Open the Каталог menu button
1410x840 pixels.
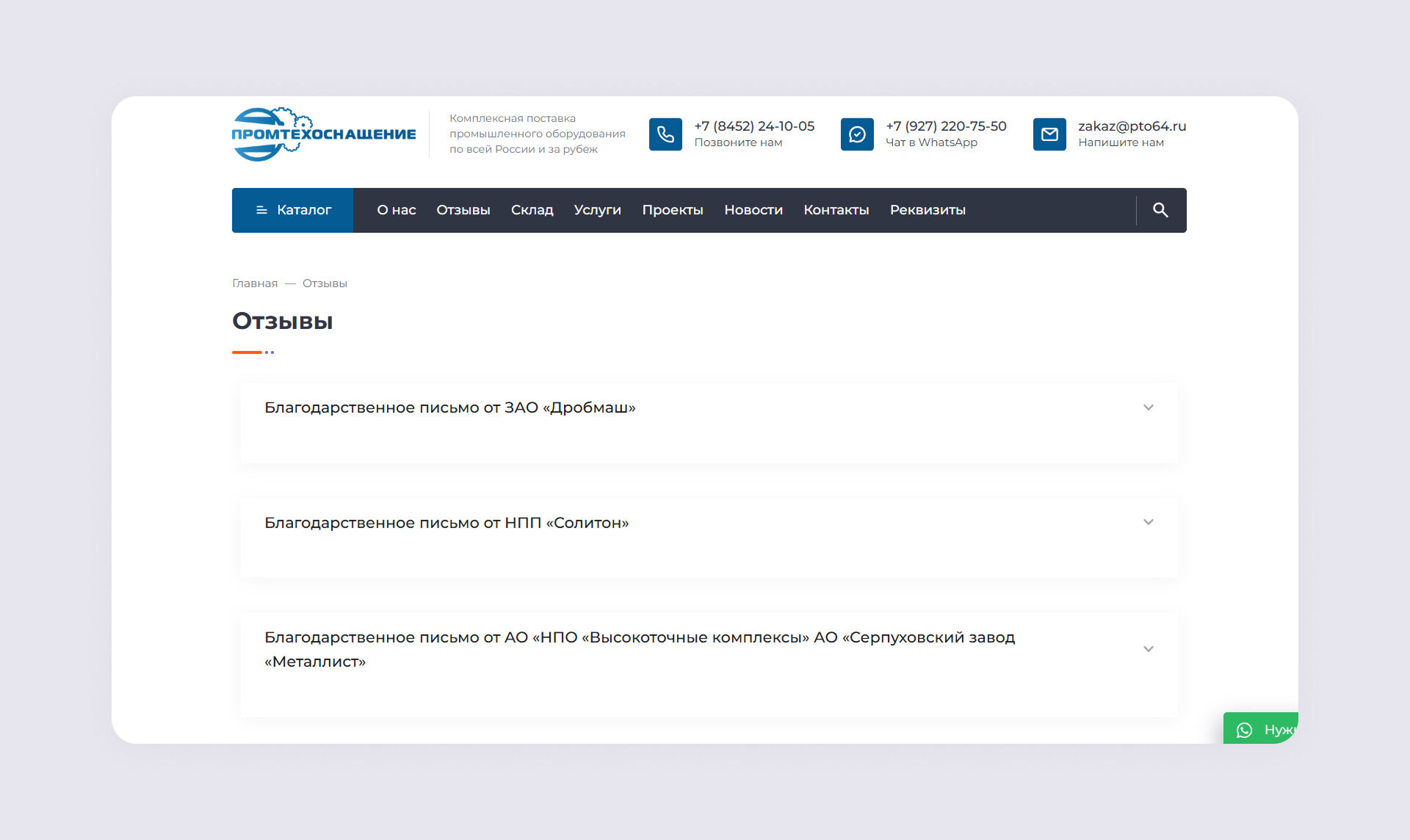click(293, 210)
